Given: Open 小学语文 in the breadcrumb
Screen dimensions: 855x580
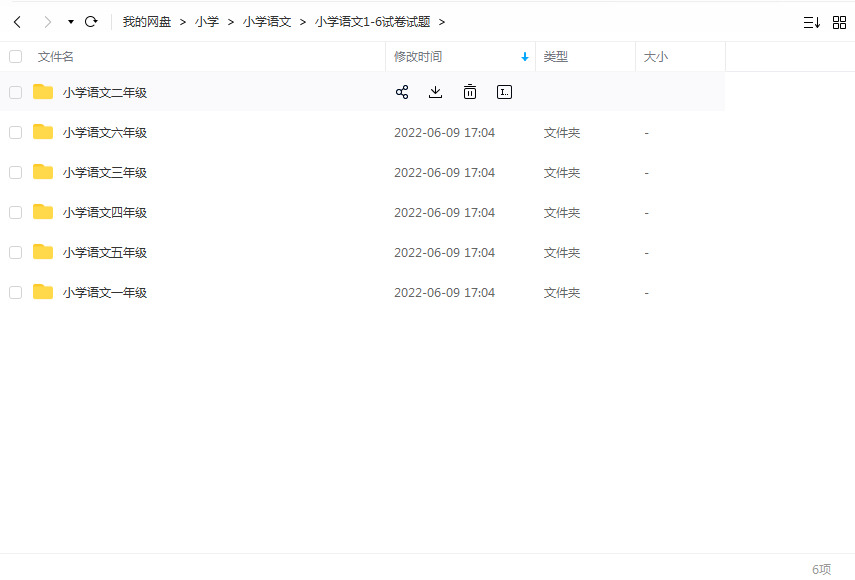Looking at the screenshot, I should pyautogui.click(x=267, y=22).
